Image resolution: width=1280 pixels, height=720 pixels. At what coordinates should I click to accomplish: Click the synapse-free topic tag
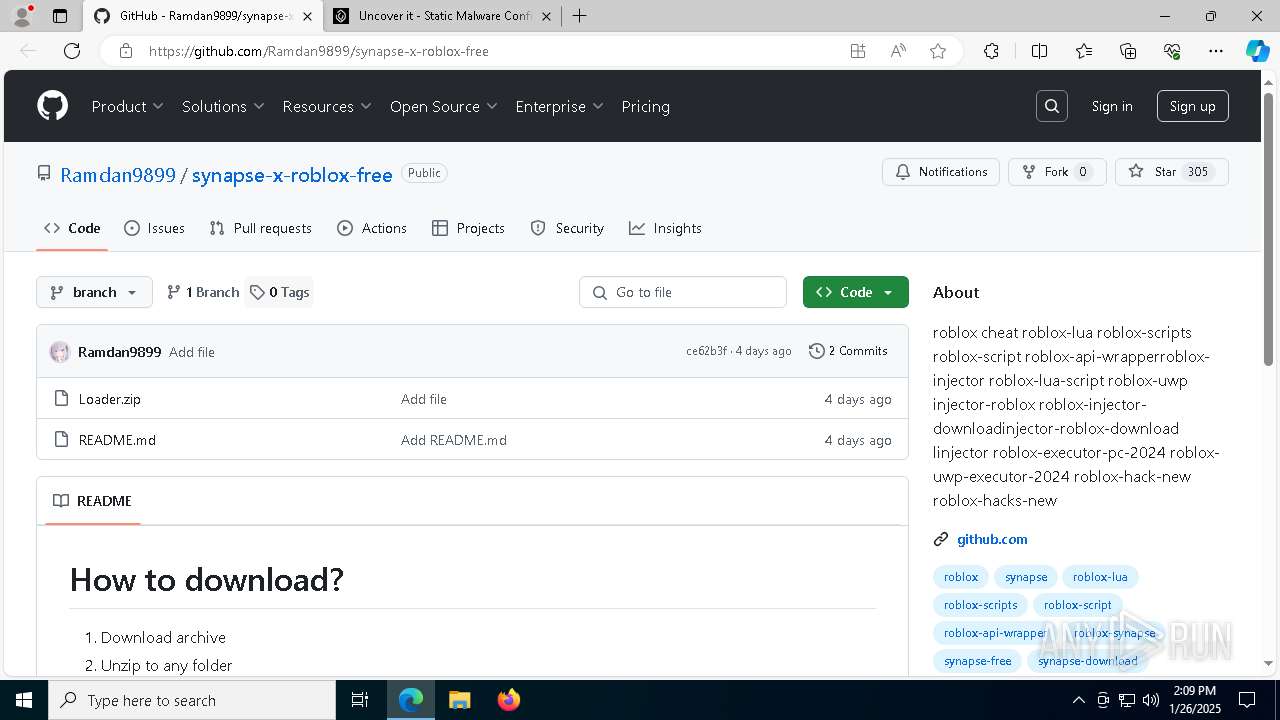977,661
